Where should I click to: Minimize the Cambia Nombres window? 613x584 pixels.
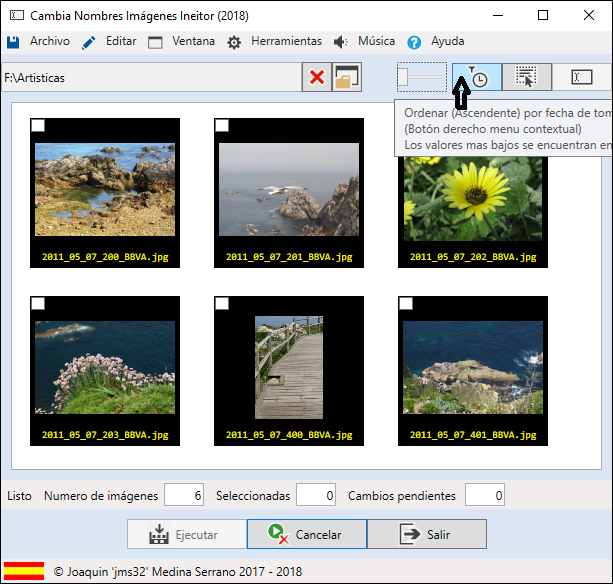click(498, 16)
